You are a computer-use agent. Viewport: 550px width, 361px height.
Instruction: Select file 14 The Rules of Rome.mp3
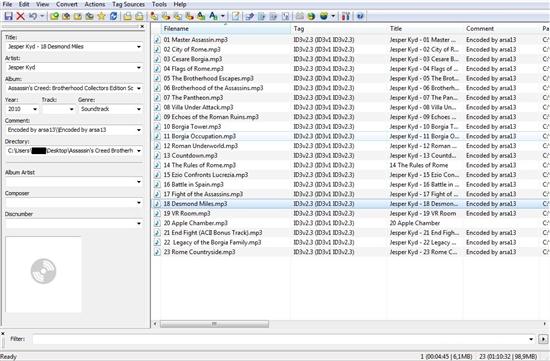(200, 165)
